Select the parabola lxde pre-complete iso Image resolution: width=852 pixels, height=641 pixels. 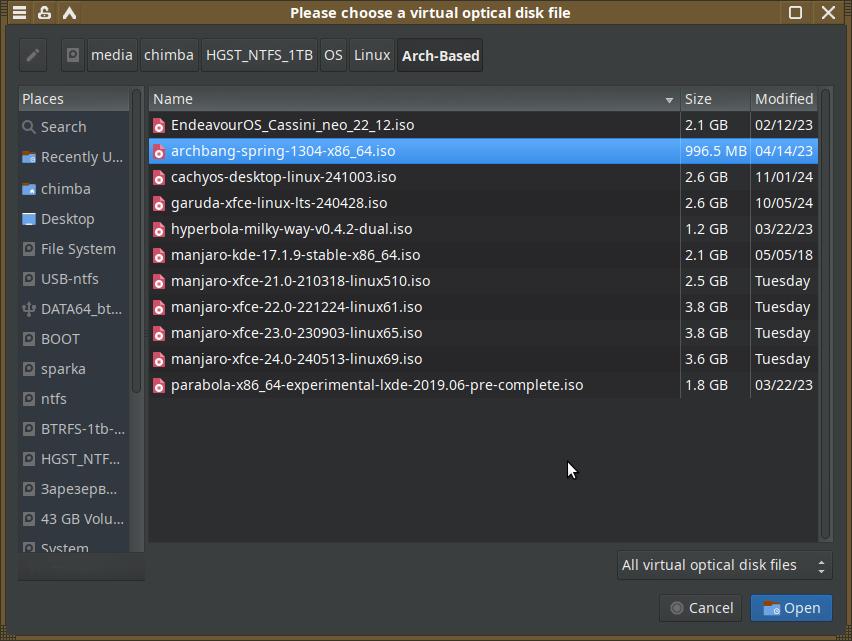(x=483, y=386)
